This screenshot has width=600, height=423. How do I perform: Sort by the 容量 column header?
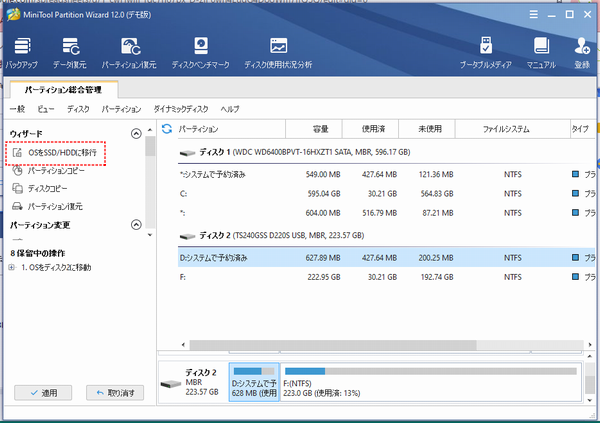[314, 129]
